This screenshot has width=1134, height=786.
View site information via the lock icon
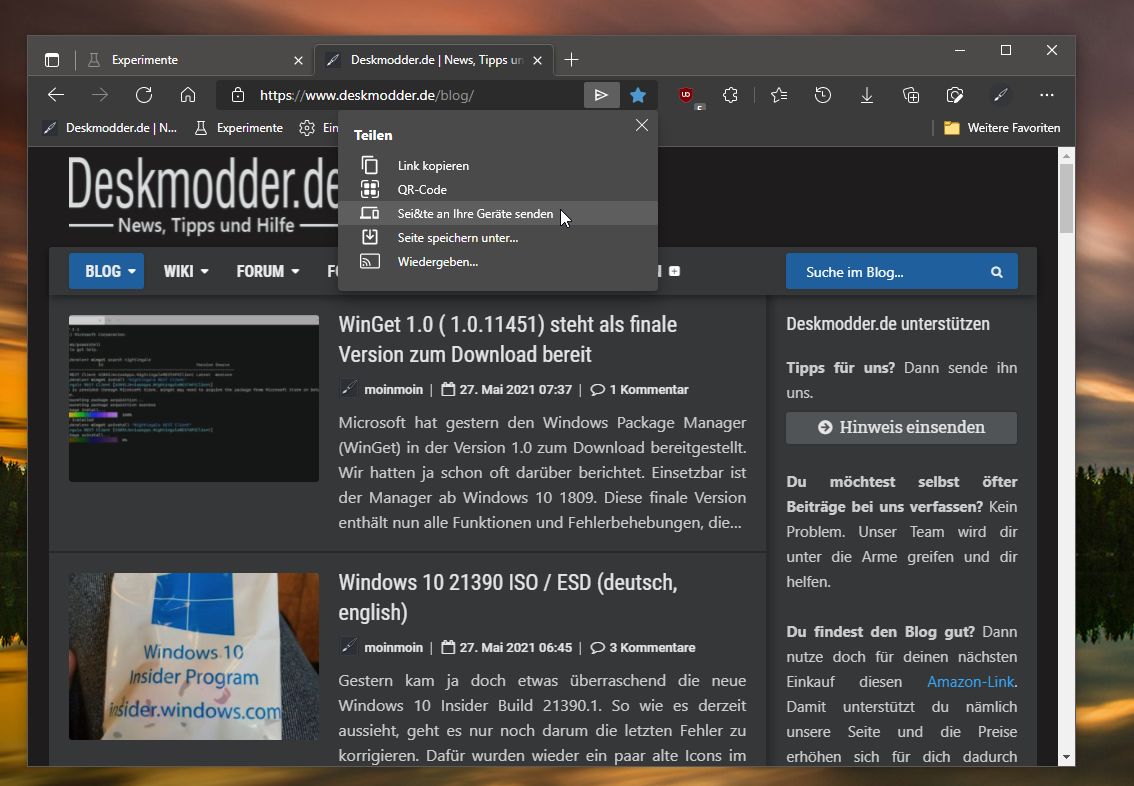238,95
